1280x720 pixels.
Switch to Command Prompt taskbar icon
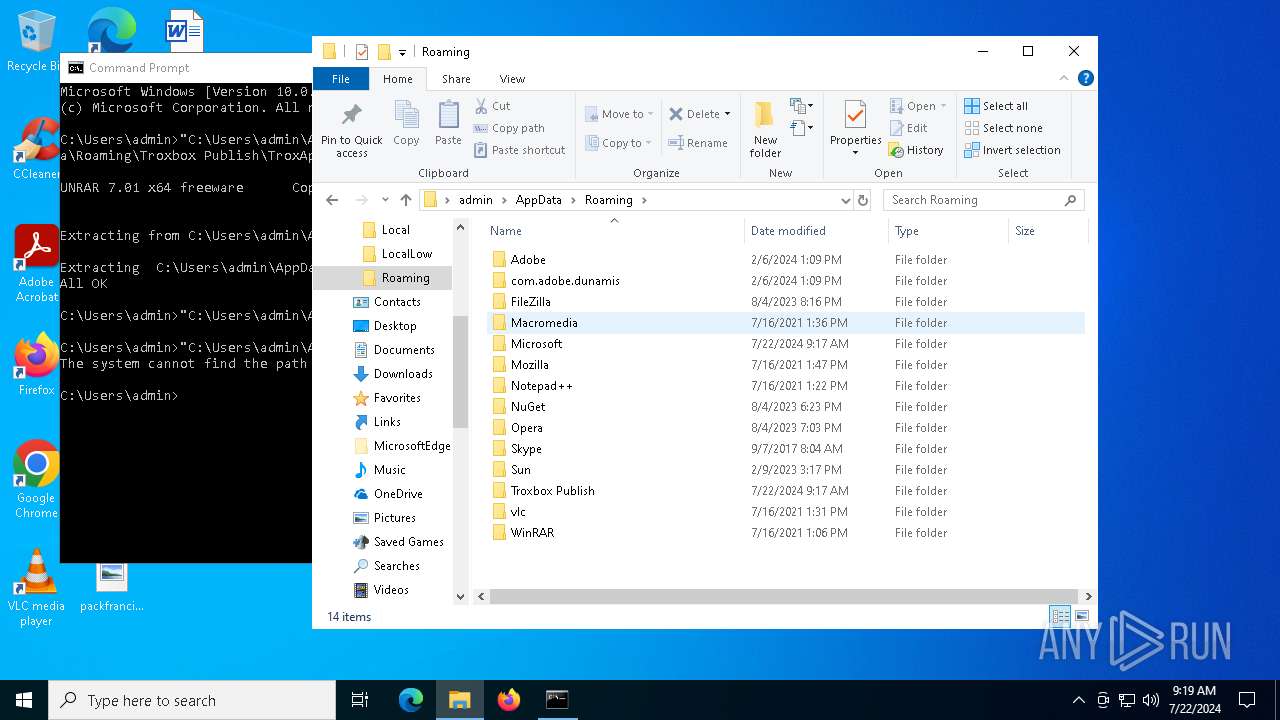(557, 700)
